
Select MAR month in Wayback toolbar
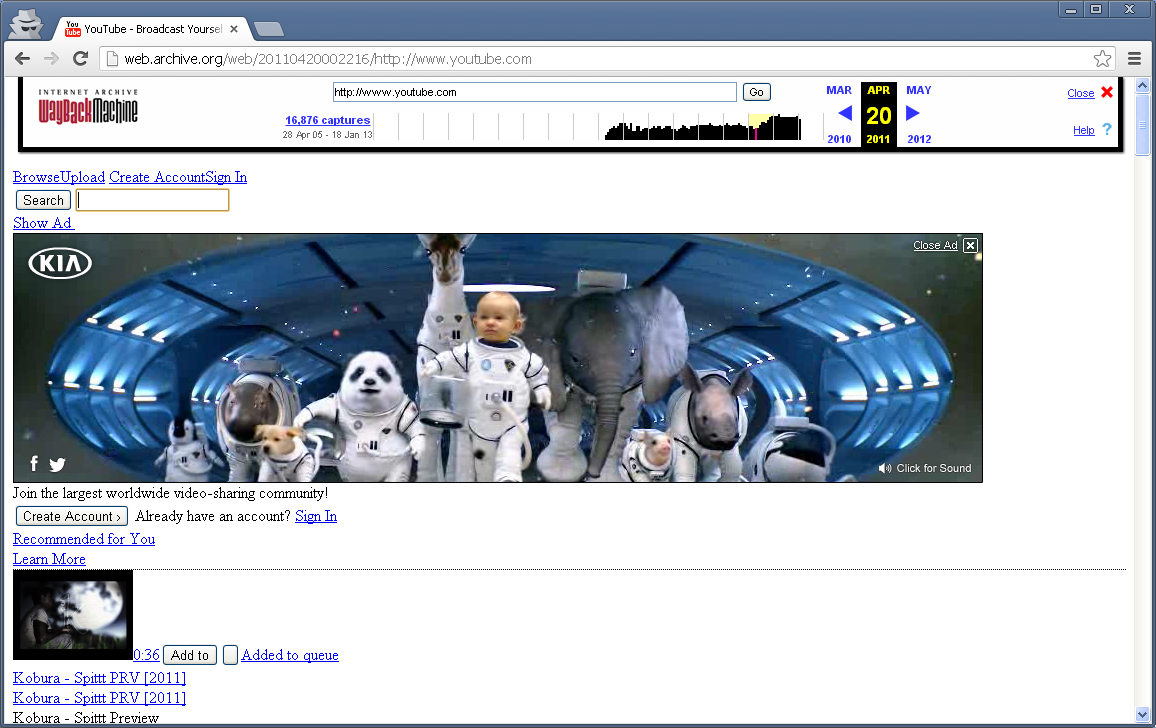839,90
